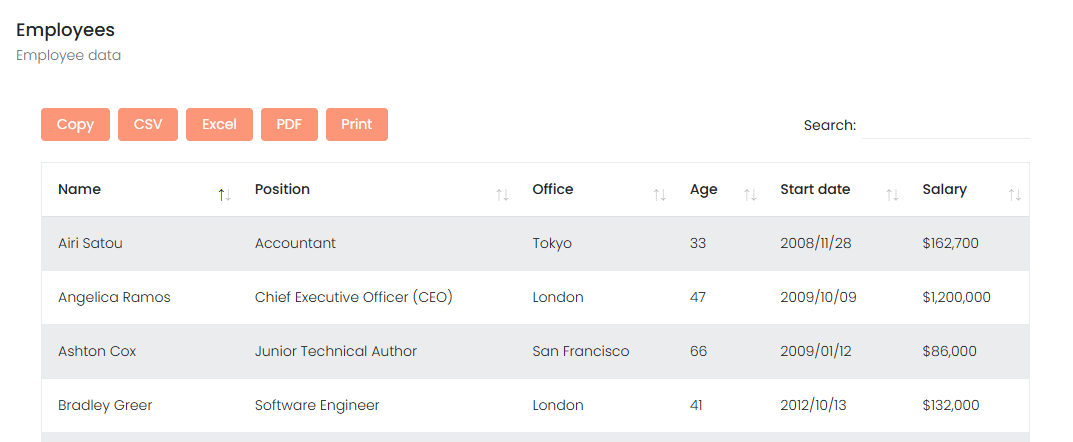
Task: Focus the Search input field
Action: 945,126
